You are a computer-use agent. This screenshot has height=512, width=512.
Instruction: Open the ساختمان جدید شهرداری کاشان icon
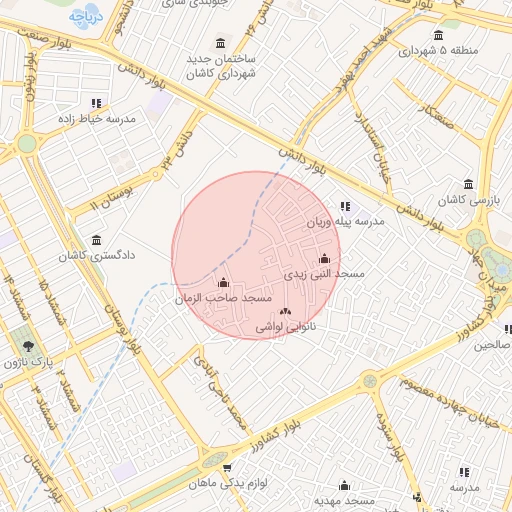tap(220, 43)
